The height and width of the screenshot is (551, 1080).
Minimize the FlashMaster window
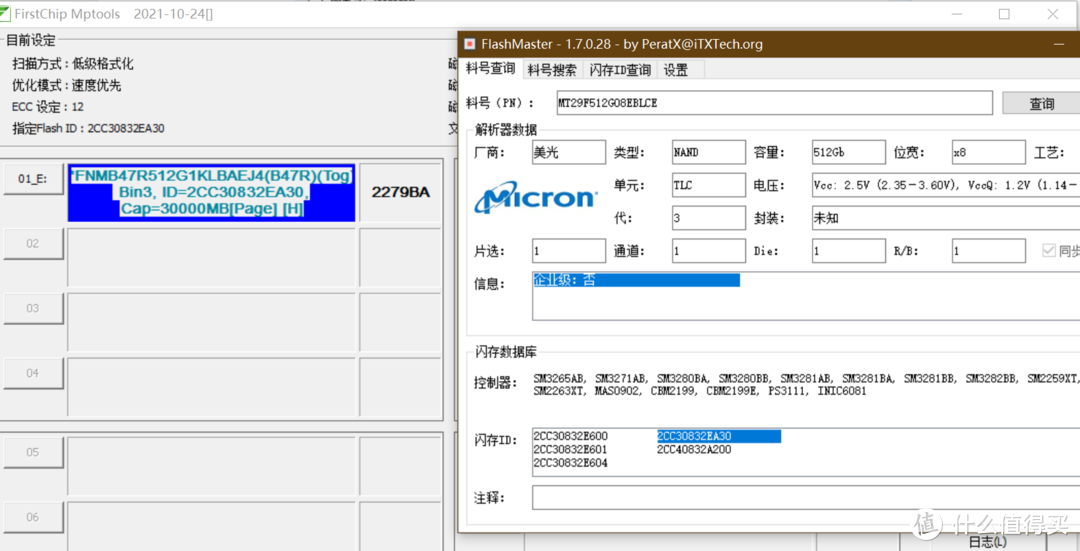(x=1059, y=44)
